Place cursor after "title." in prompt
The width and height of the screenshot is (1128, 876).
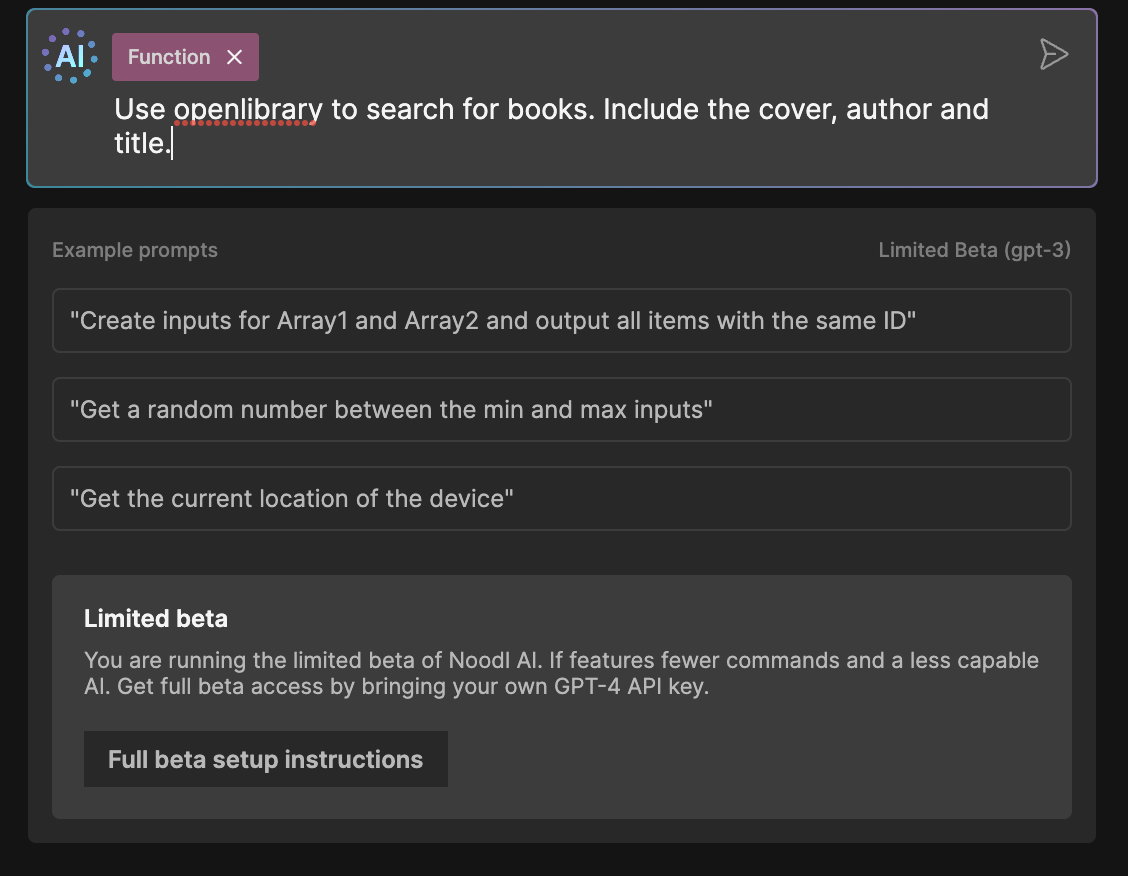pyautogui.click(x=173, y=144)
